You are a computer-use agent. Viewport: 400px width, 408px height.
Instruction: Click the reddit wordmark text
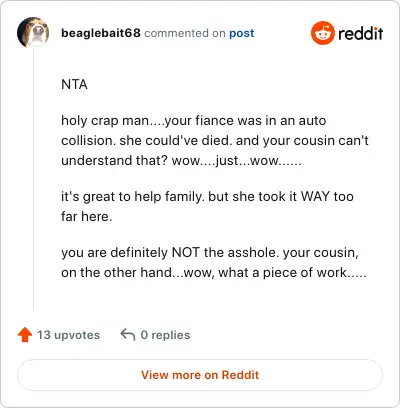coord(360,33)
